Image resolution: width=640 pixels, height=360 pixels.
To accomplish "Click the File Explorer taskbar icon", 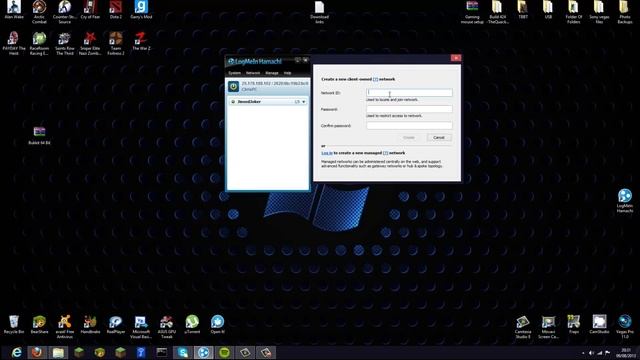I will [58, 352].
